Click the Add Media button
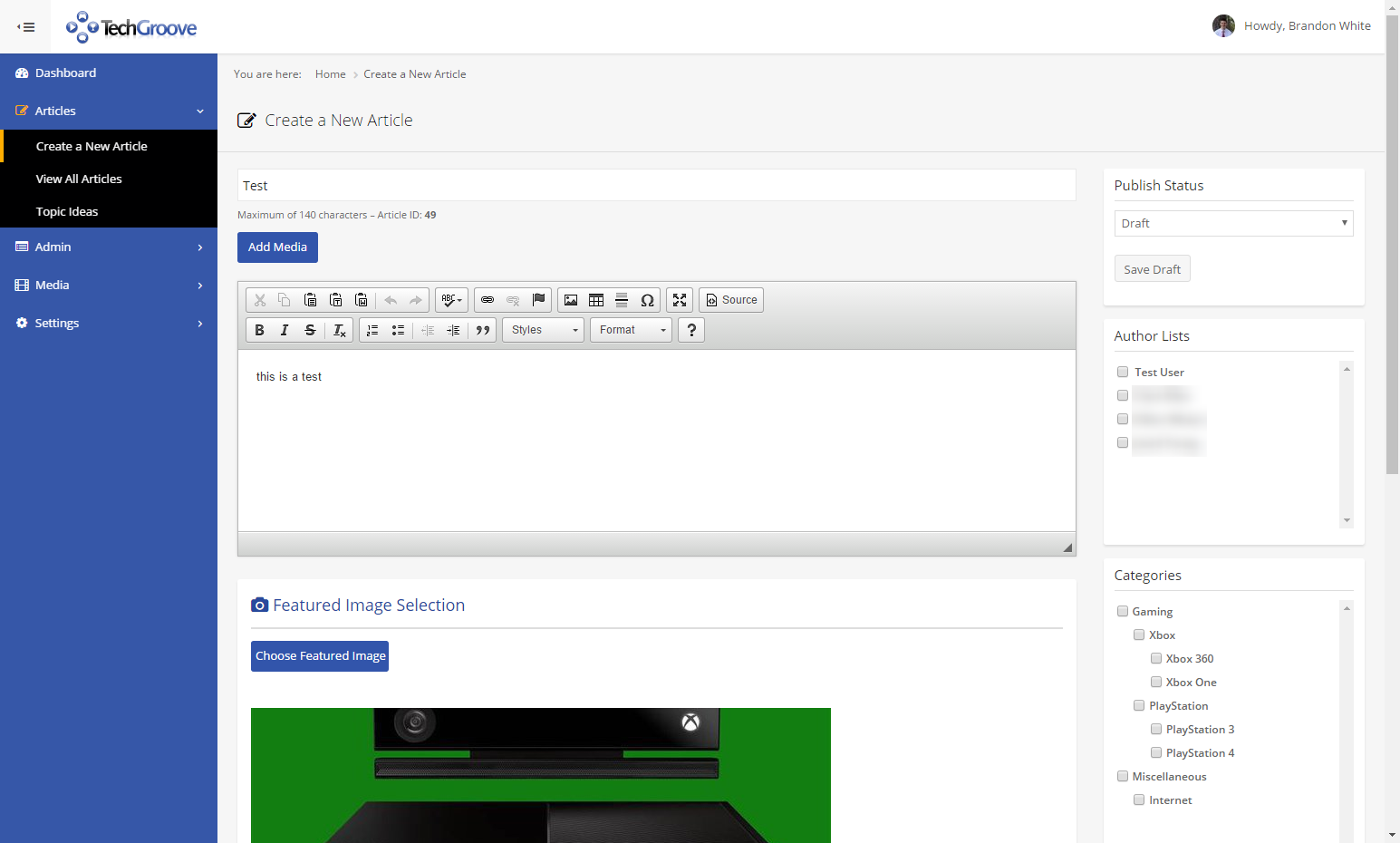This screenshot has width=1400, height=843. (277, 247)
